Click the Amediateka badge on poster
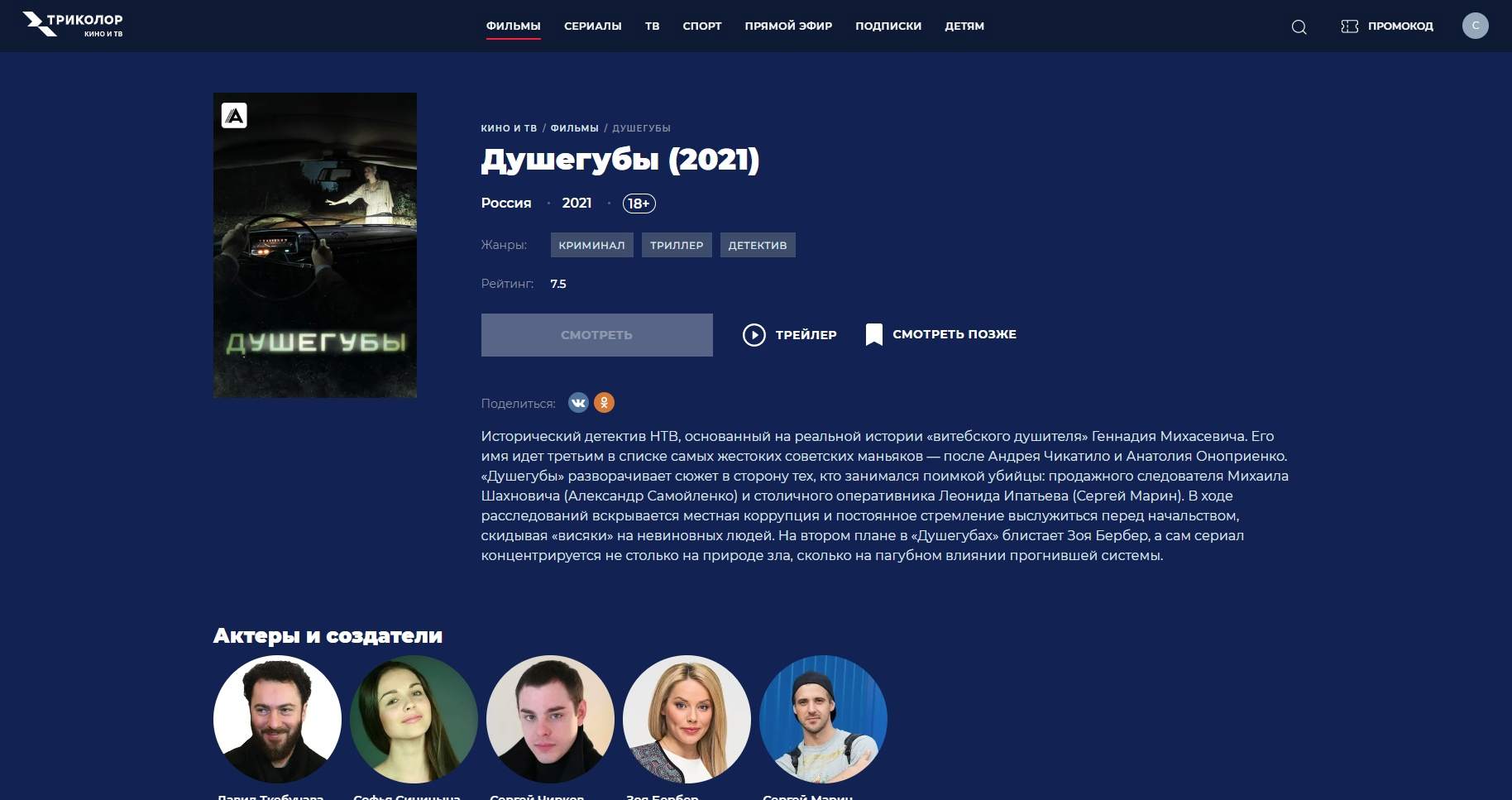The height and width of the screenshot is (800, 1512). (235, 116)
